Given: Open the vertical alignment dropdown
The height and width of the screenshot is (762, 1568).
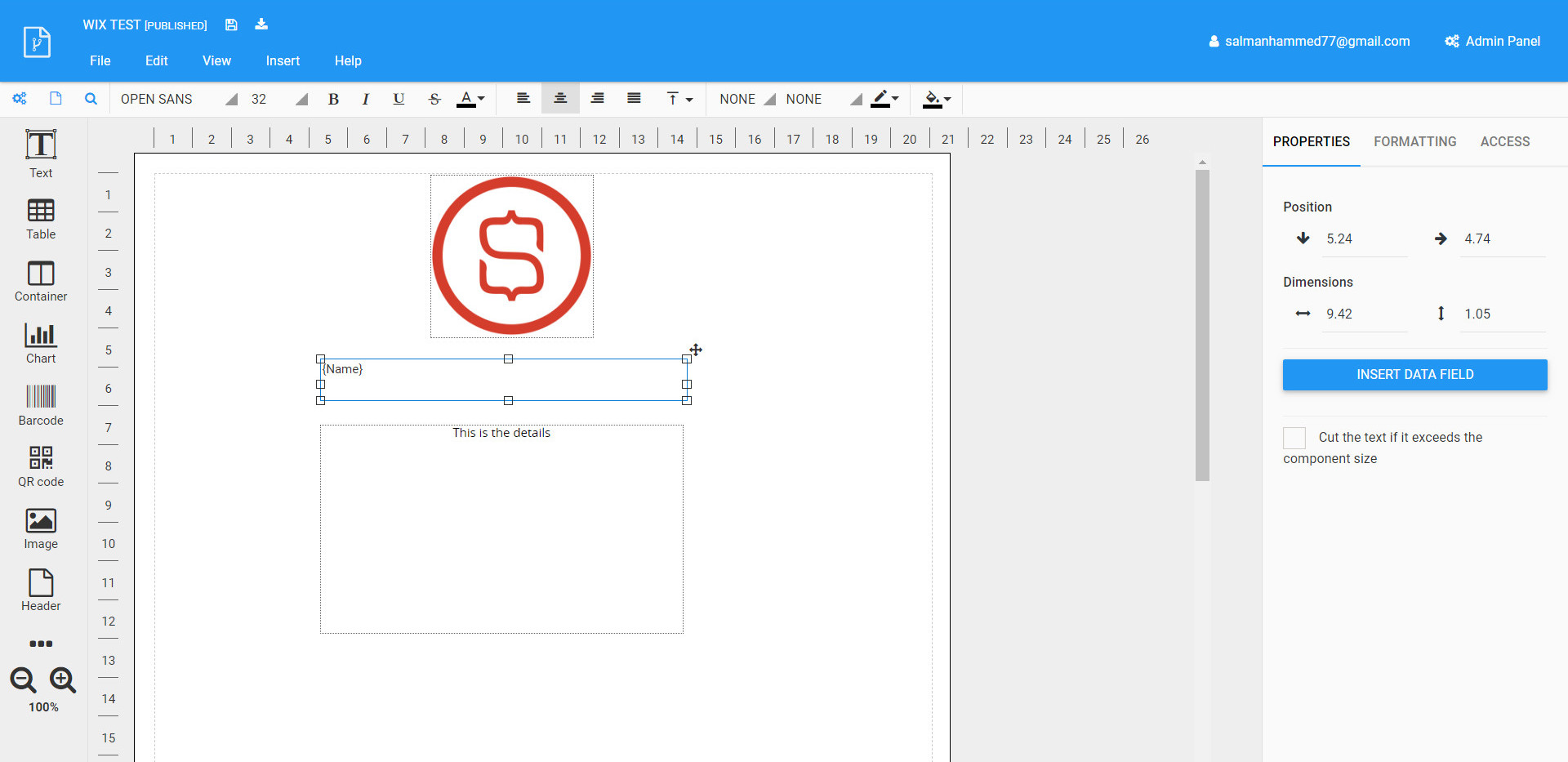Looking at the screenshot, I should pyautogui.click(x=679, y=99).
